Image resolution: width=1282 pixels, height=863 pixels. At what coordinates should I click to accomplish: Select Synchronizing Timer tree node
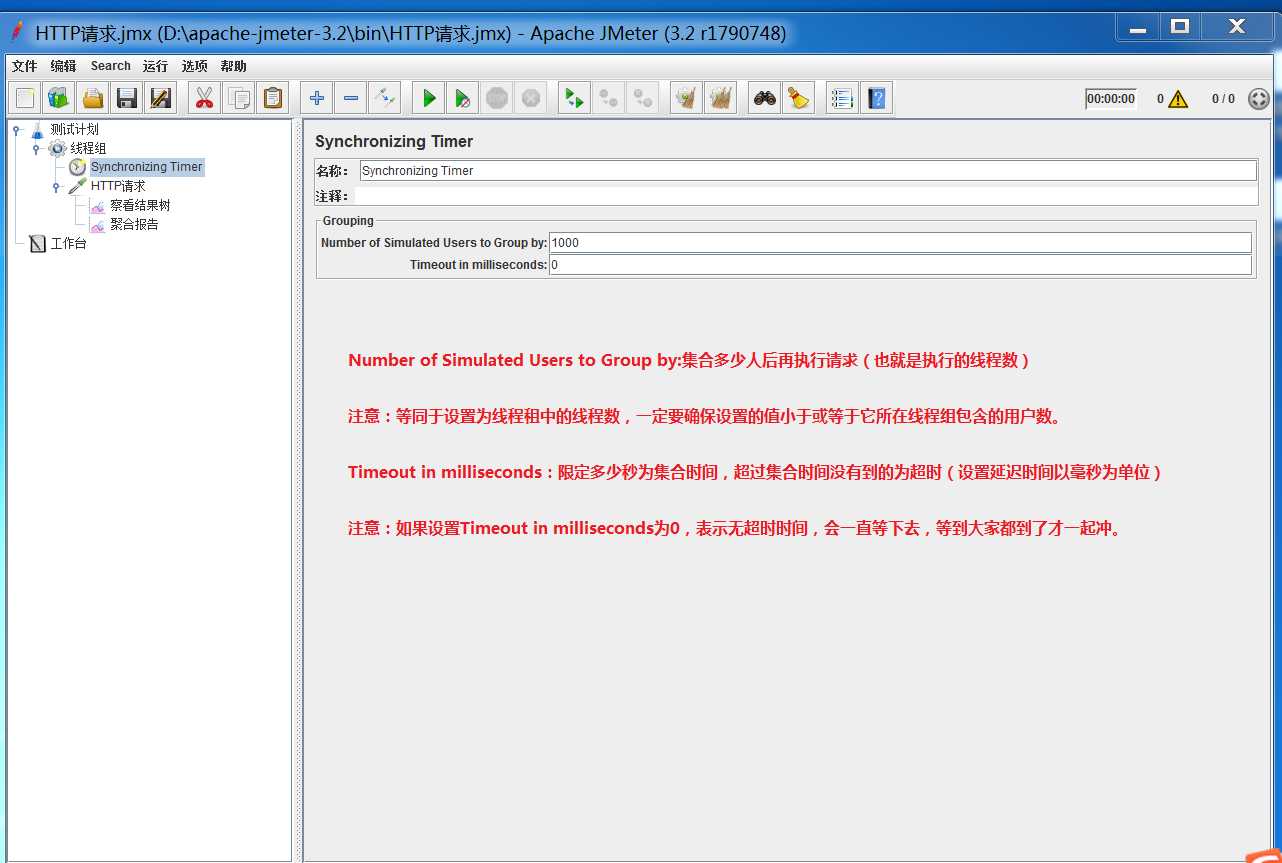146,167
